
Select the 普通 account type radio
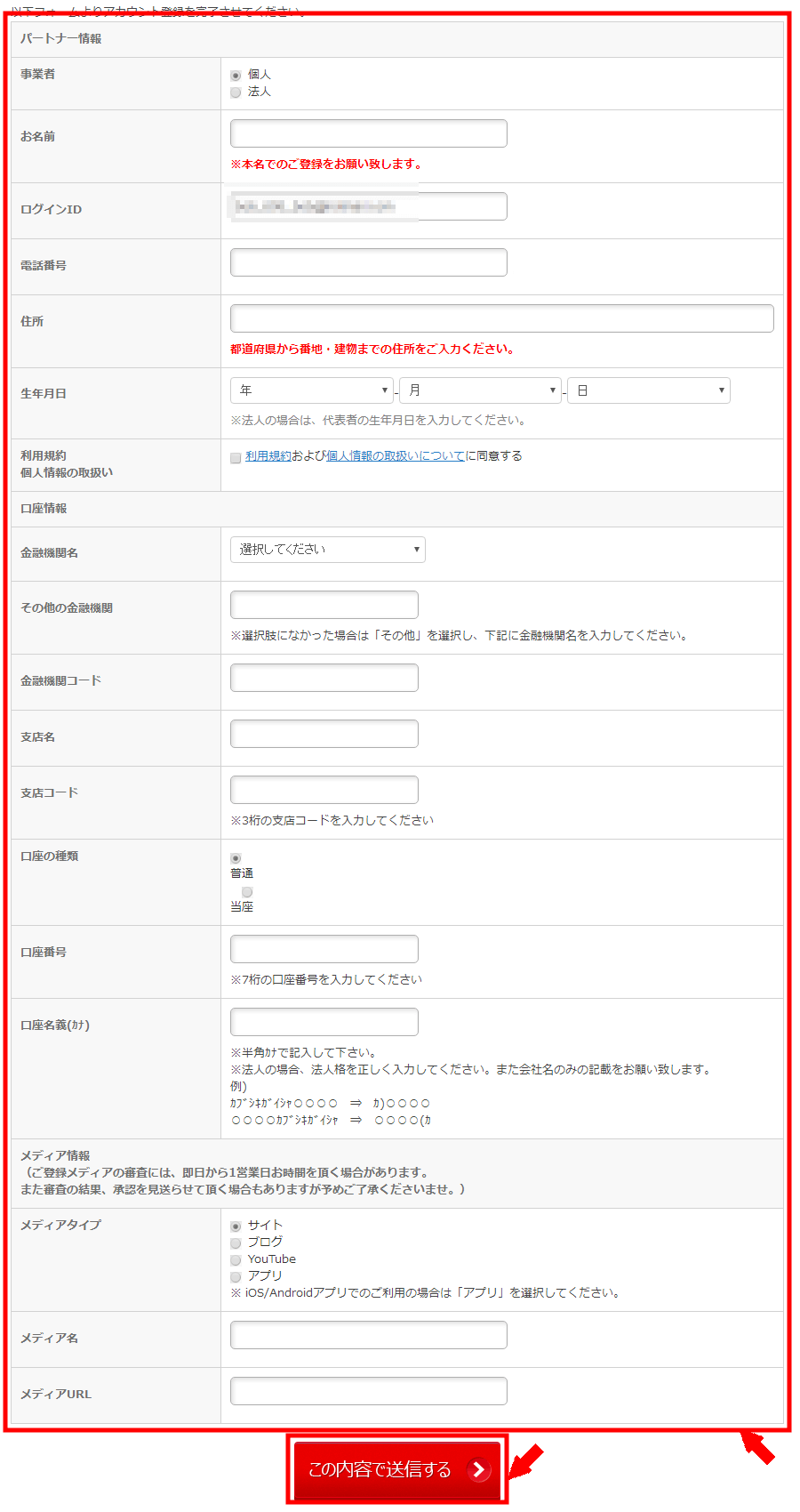tap(236, 858)
